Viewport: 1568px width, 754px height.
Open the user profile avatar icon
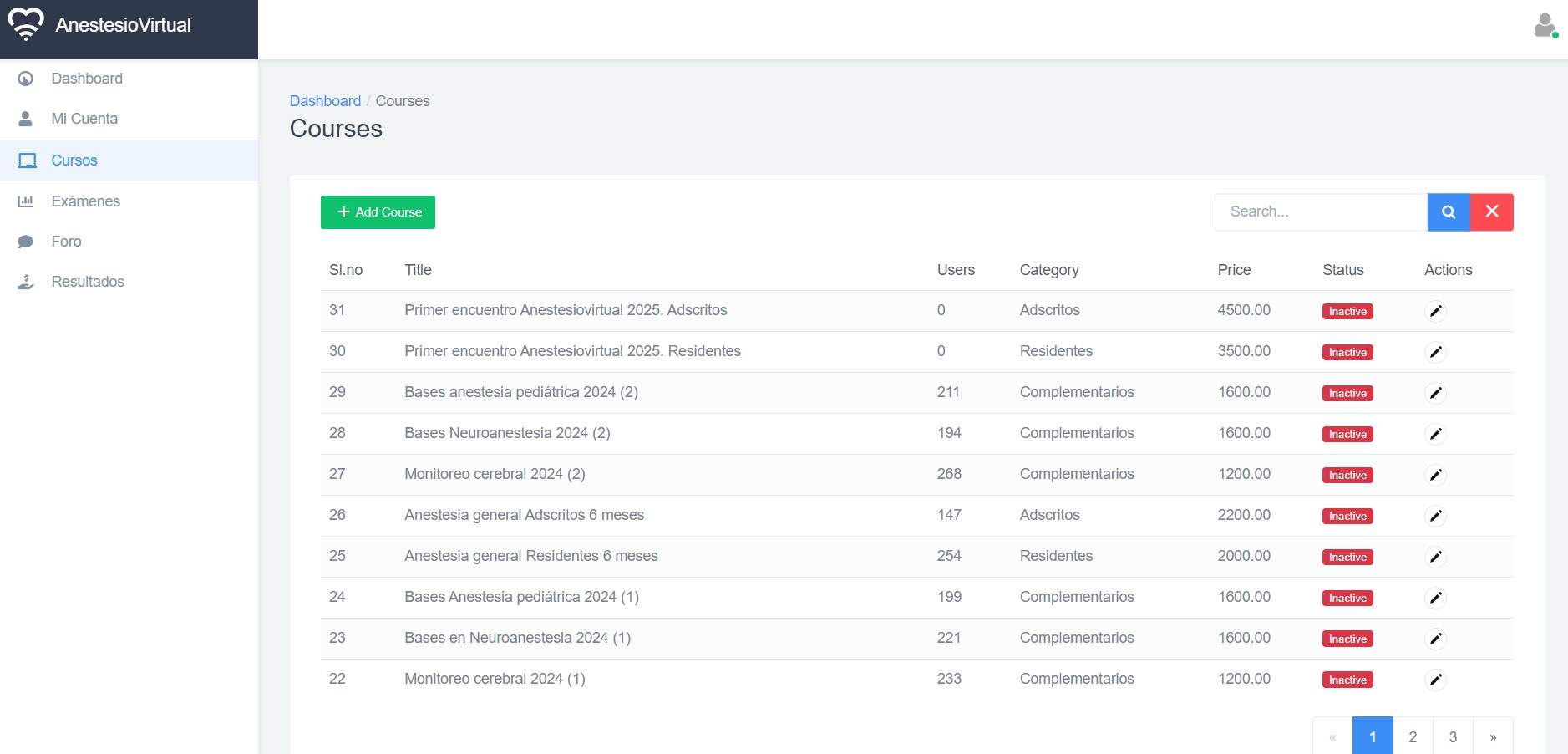[1545, 25]
